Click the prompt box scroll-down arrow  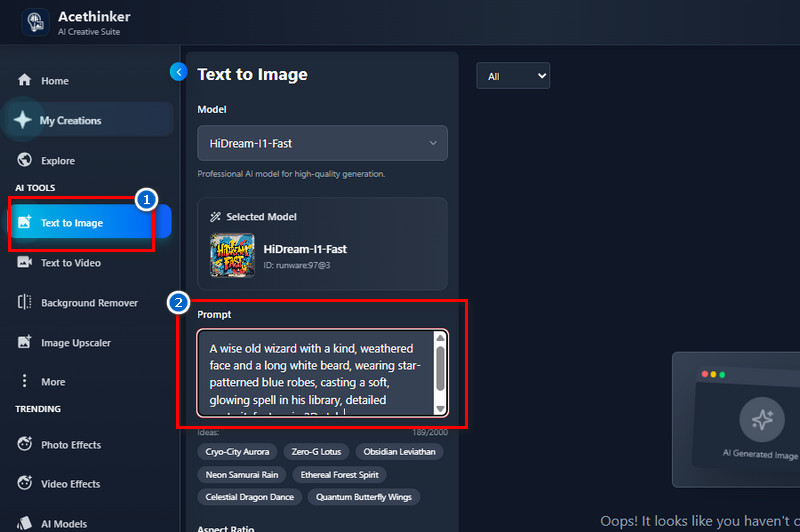pos(440,409)
